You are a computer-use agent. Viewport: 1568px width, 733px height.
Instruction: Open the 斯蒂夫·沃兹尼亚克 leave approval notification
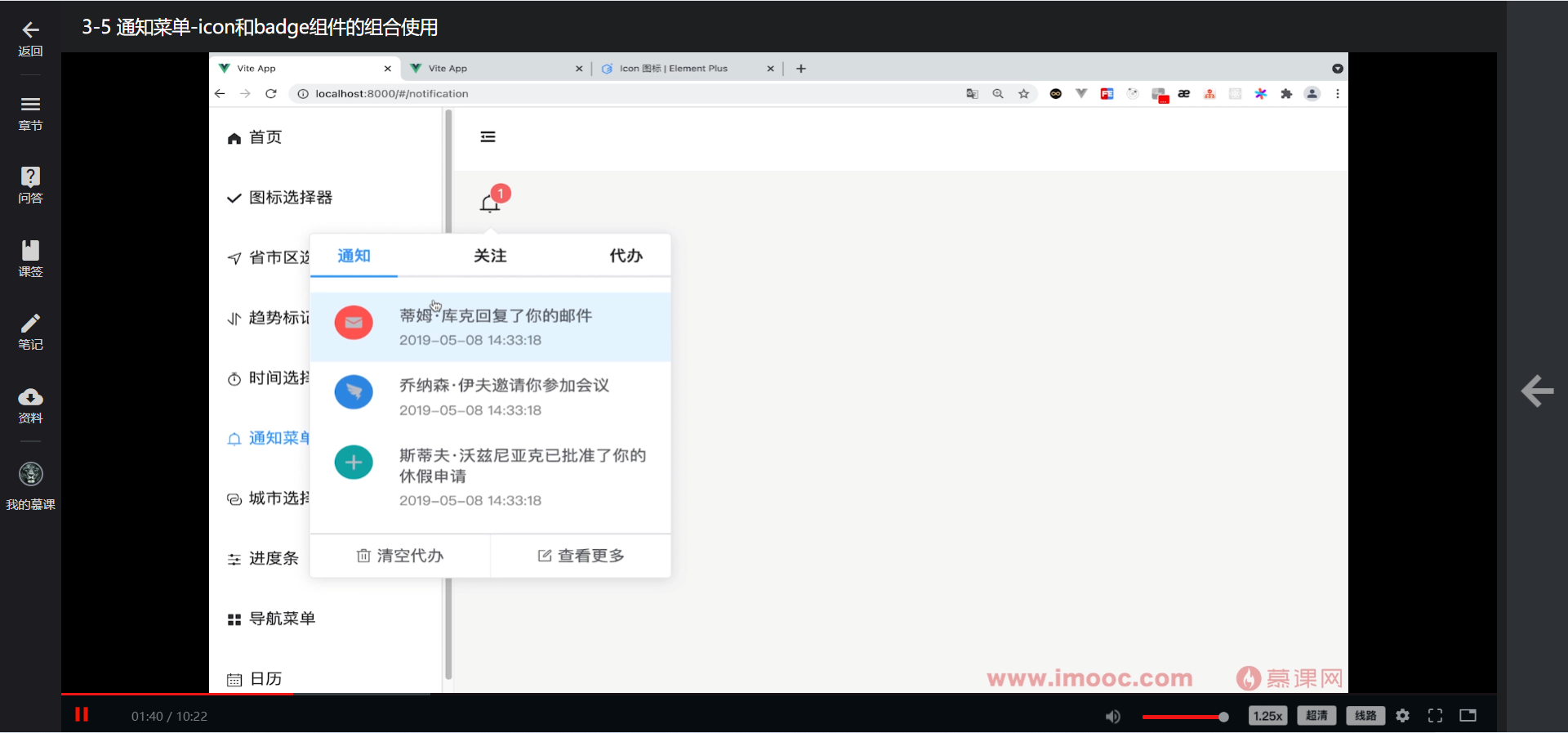coord(490,477)
